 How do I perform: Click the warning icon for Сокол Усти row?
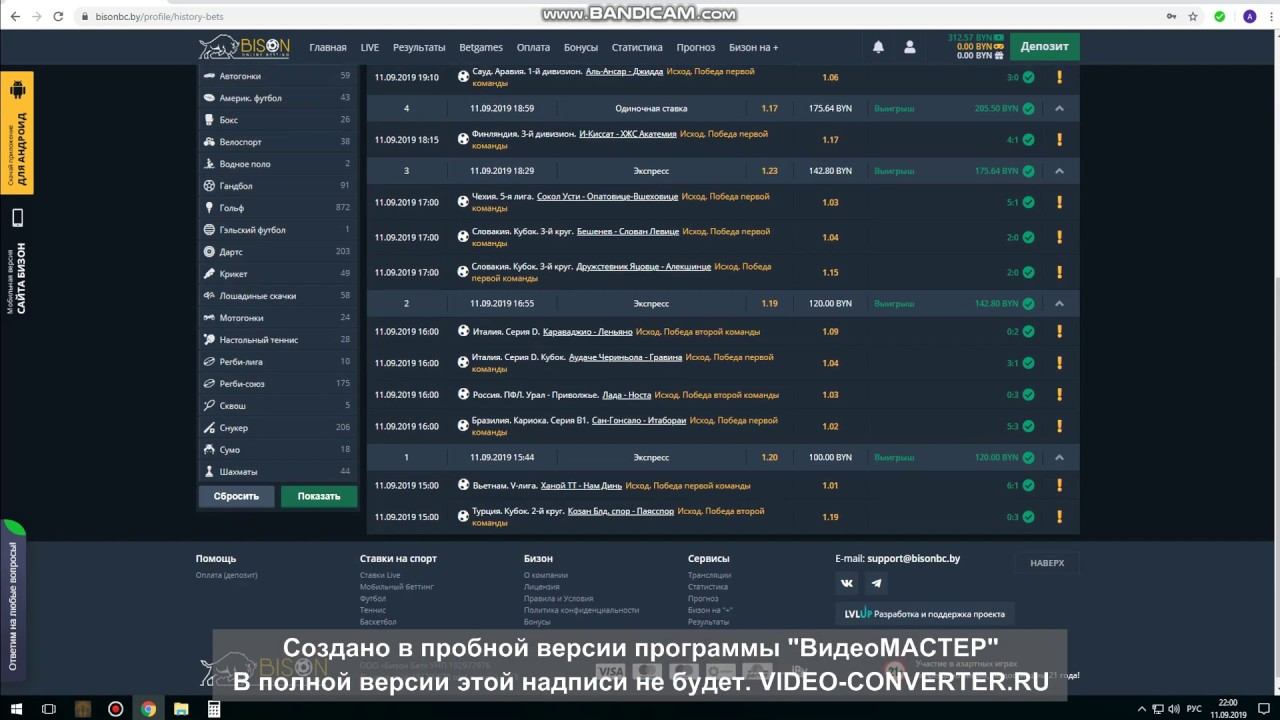[1059, 202]
